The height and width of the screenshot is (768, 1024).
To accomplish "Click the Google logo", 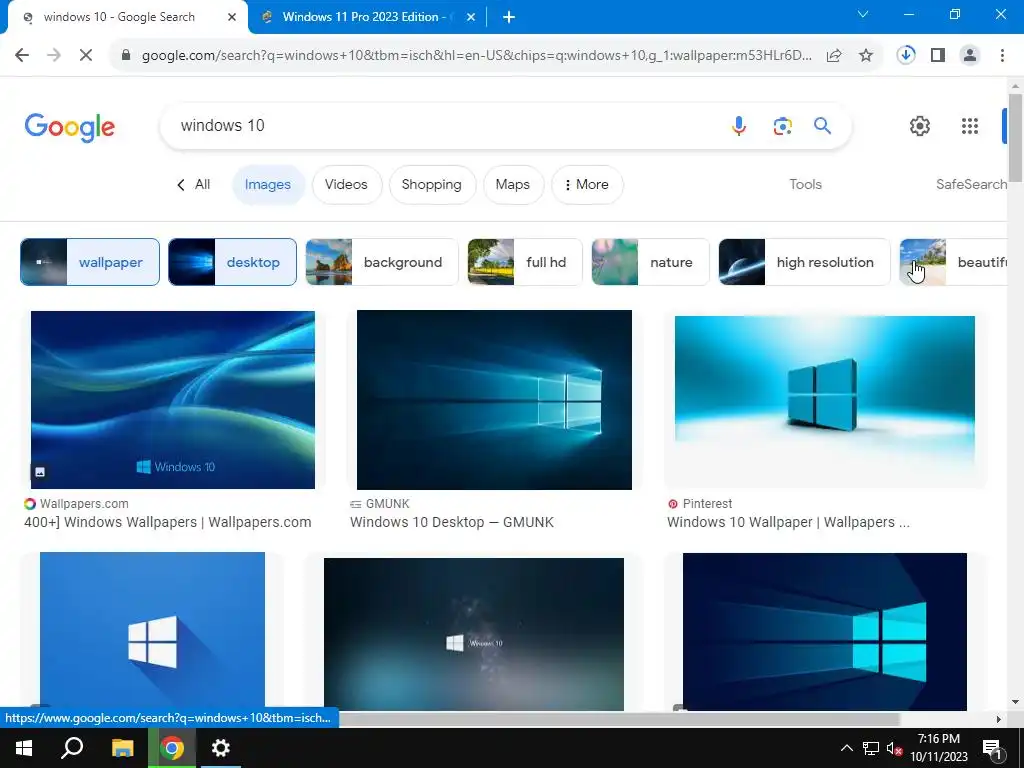I will (x=69, y=127).
